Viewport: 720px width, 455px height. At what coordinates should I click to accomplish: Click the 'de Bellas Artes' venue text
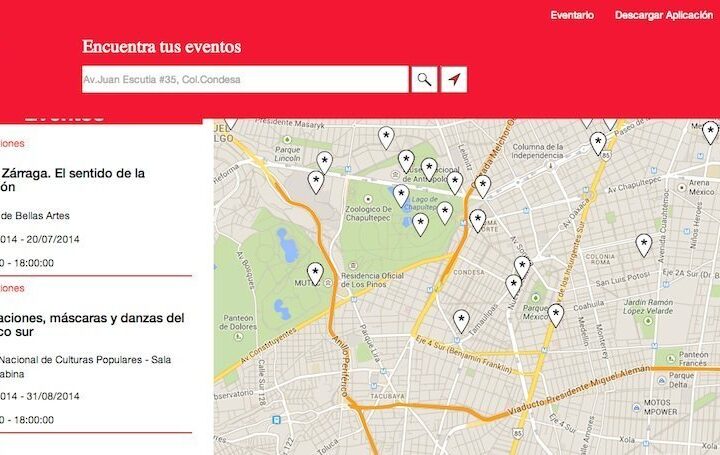(35, 215)
